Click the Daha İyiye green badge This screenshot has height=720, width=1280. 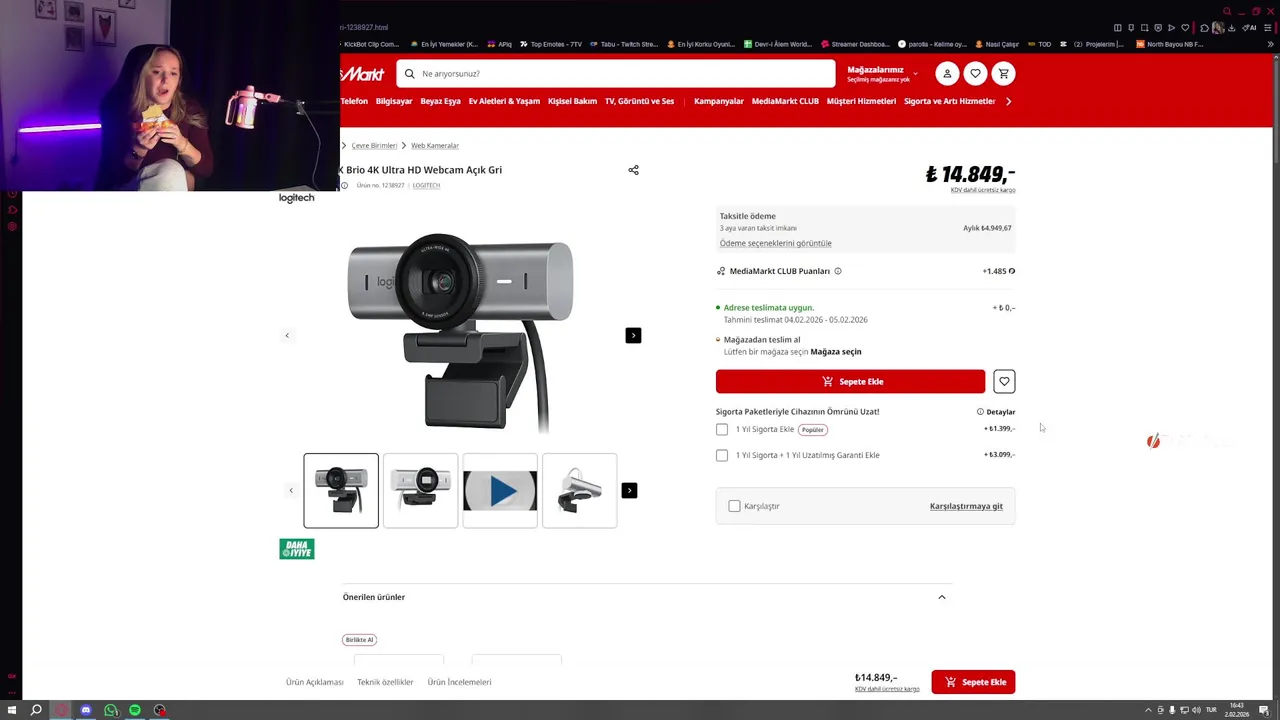tap(297, 549)
